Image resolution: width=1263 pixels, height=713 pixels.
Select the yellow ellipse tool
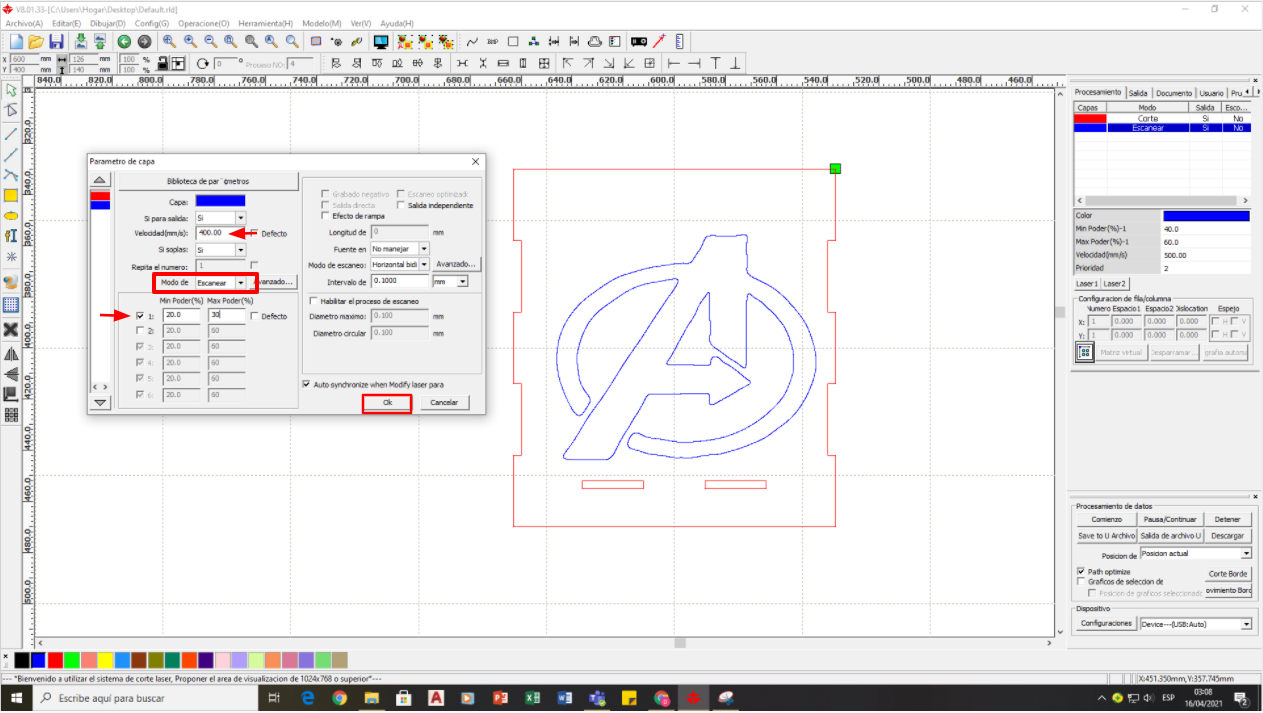coord(11,215)
